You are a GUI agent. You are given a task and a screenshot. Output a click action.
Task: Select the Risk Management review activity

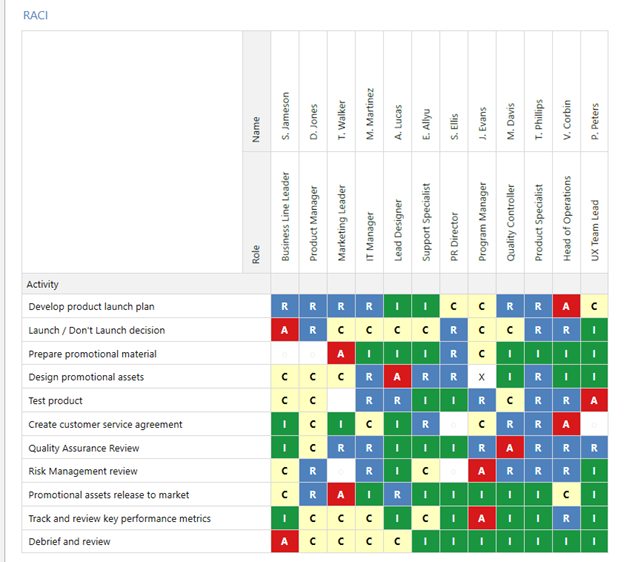83,471
